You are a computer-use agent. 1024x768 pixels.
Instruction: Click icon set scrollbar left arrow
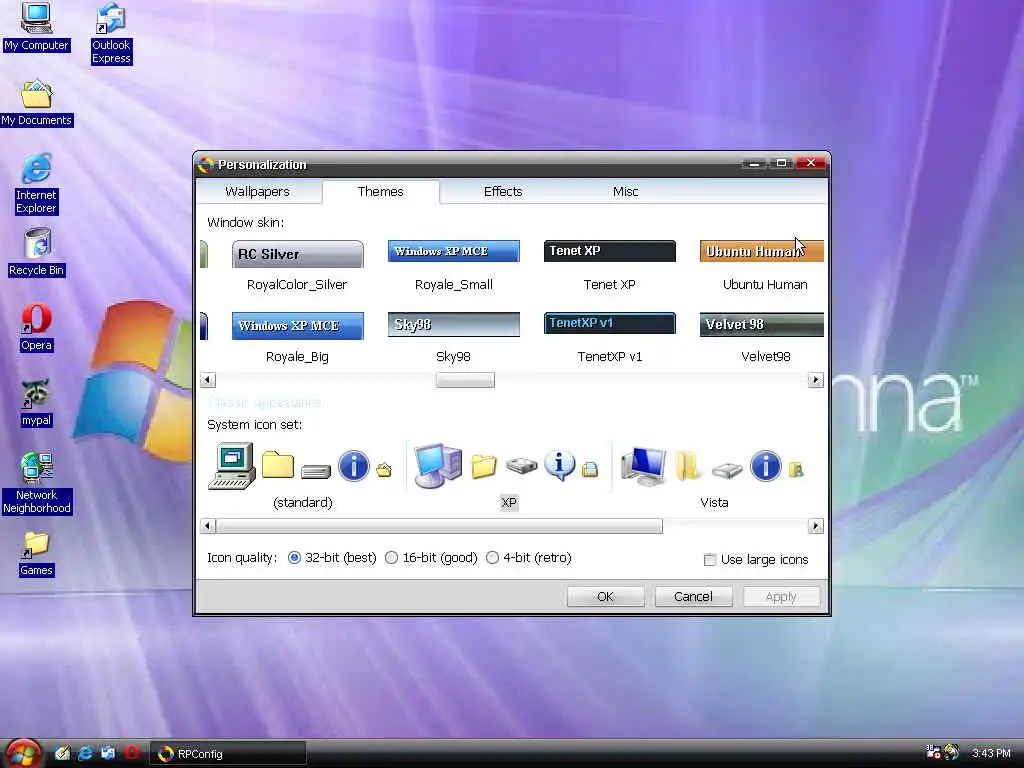(x=208, y=526)
